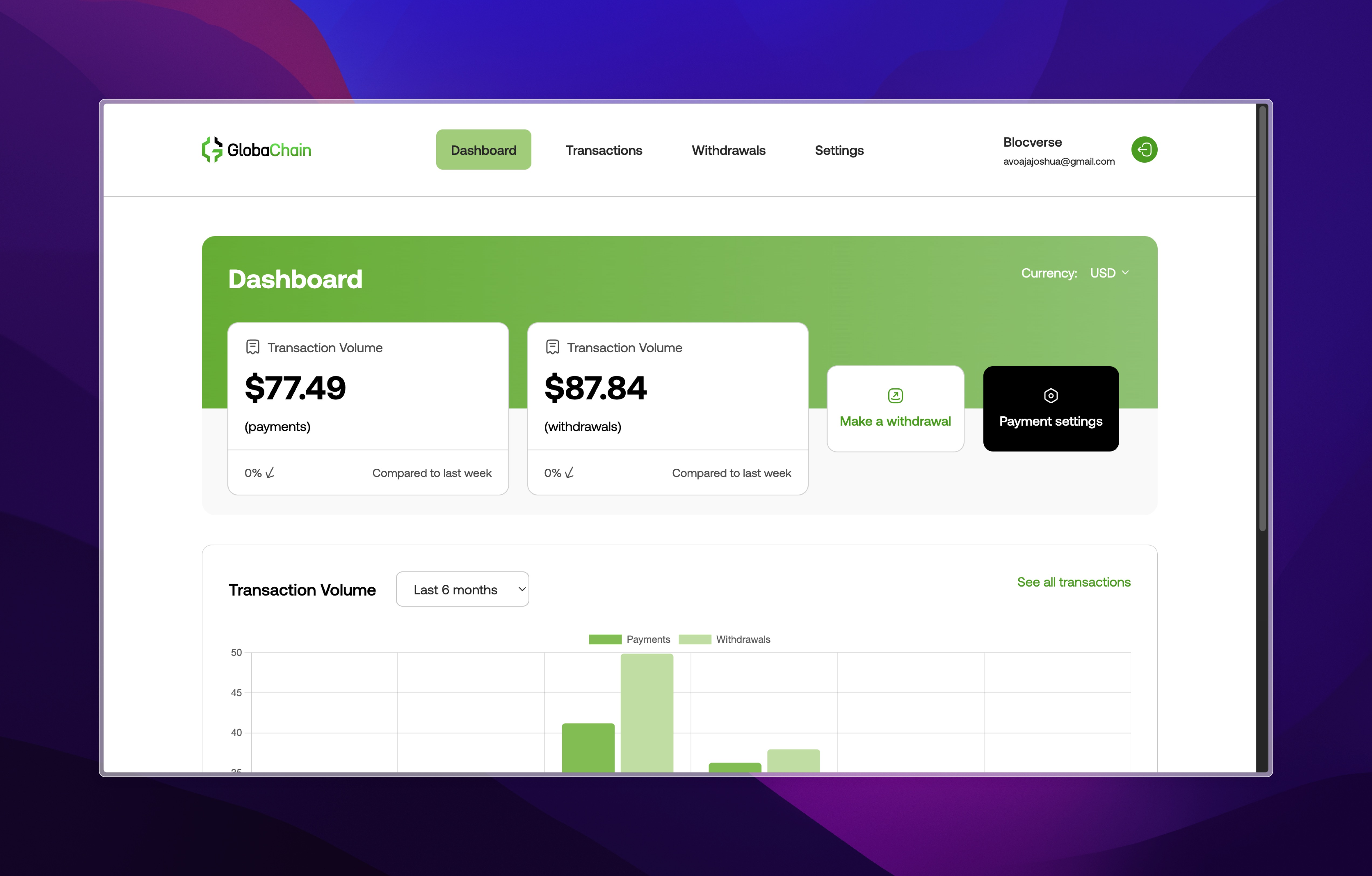Click the tall dark green payments bar

click(x=588, y=748)
